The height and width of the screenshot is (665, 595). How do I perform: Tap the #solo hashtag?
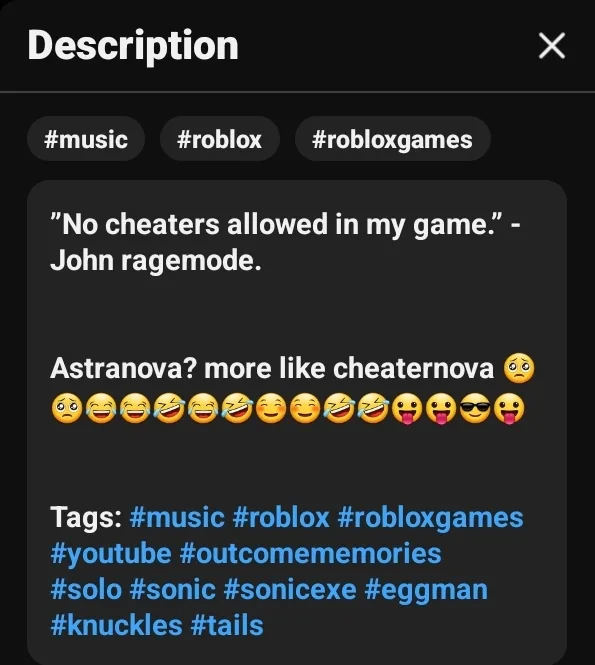pos(86,590)
